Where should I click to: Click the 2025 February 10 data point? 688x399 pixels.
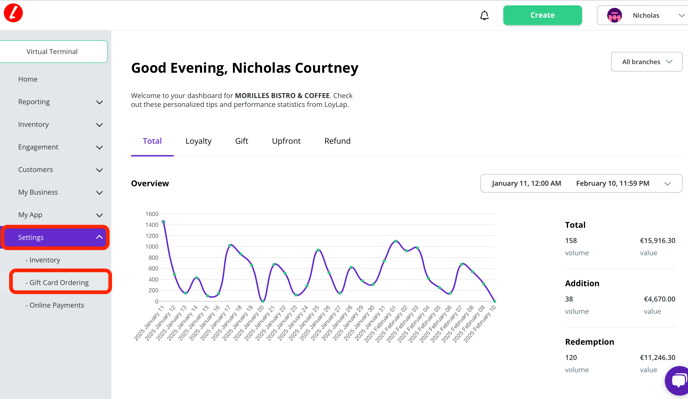[494, 301]
